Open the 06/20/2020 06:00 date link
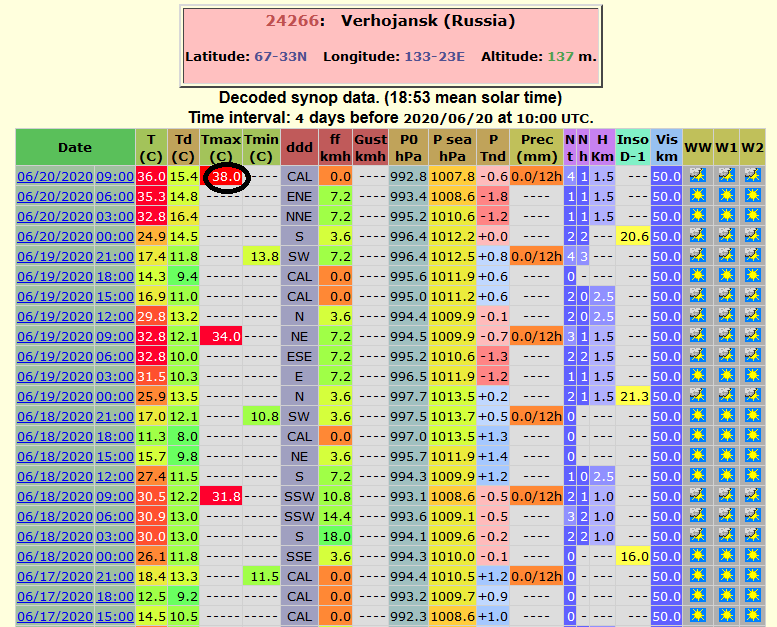 click(x=75, y=196)
